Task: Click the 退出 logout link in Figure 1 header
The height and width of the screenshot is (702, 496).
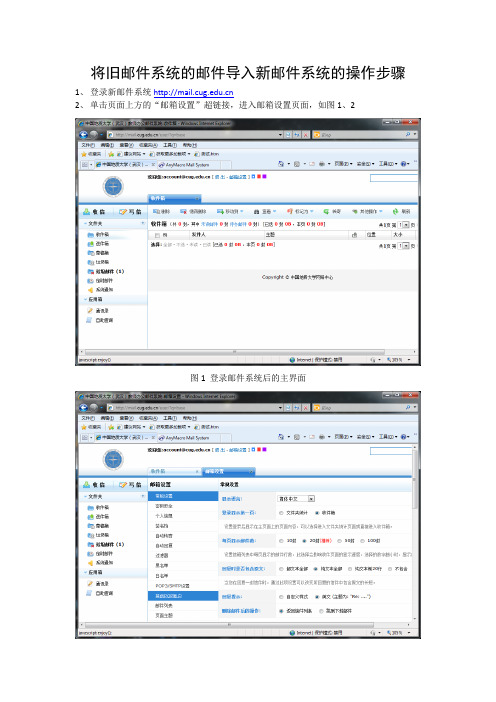Action: tap(220, 177)
